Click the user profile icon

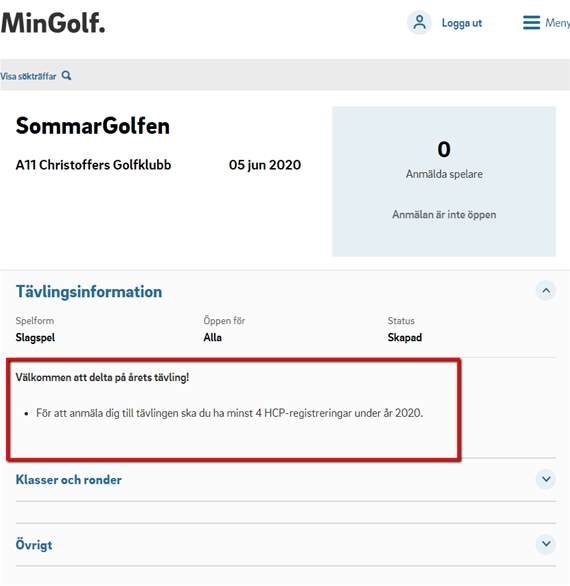pos(419,22)
